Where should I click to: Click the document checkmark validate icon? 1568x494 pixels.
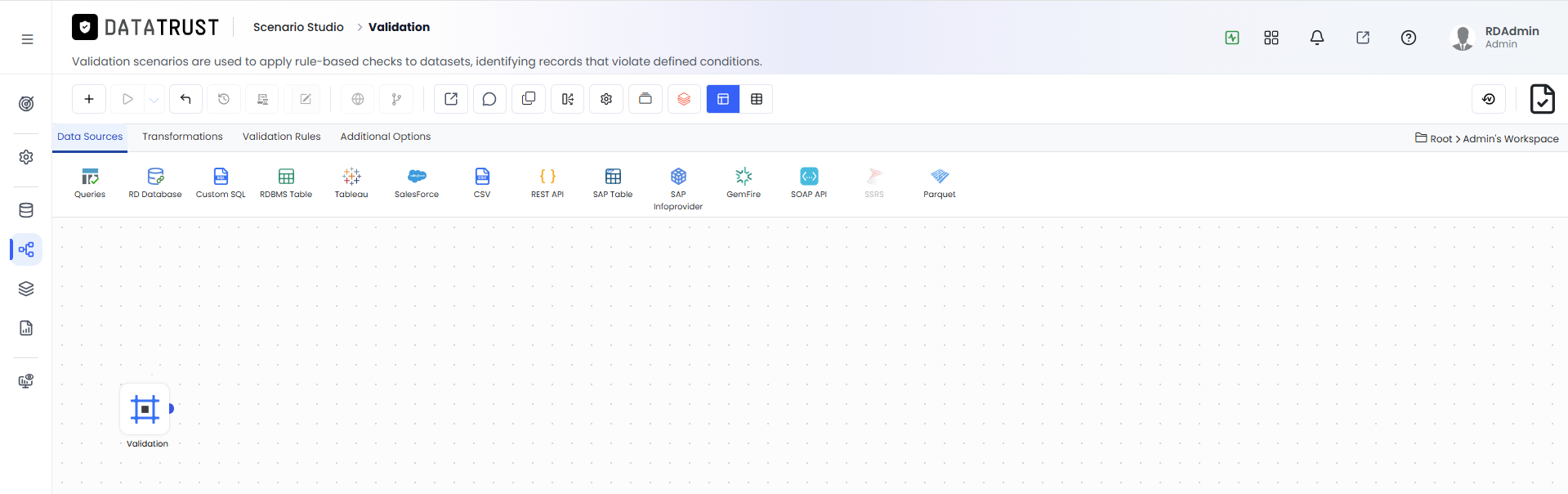(1542, 99)
